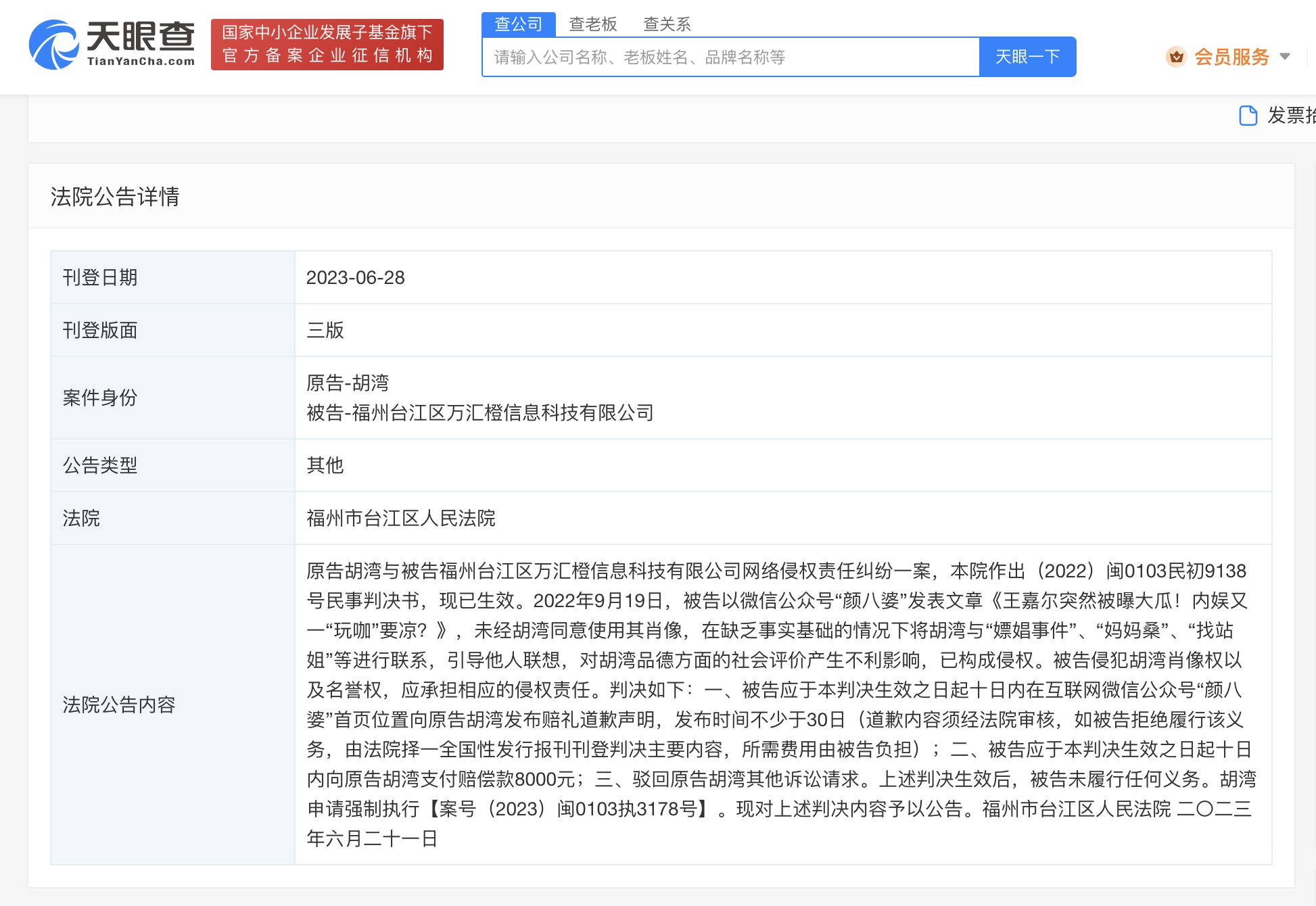The image size is (1316, 906).
Task: Click the red 国家中小企业发展子基金 badge
Action: (x=327, y=44)
